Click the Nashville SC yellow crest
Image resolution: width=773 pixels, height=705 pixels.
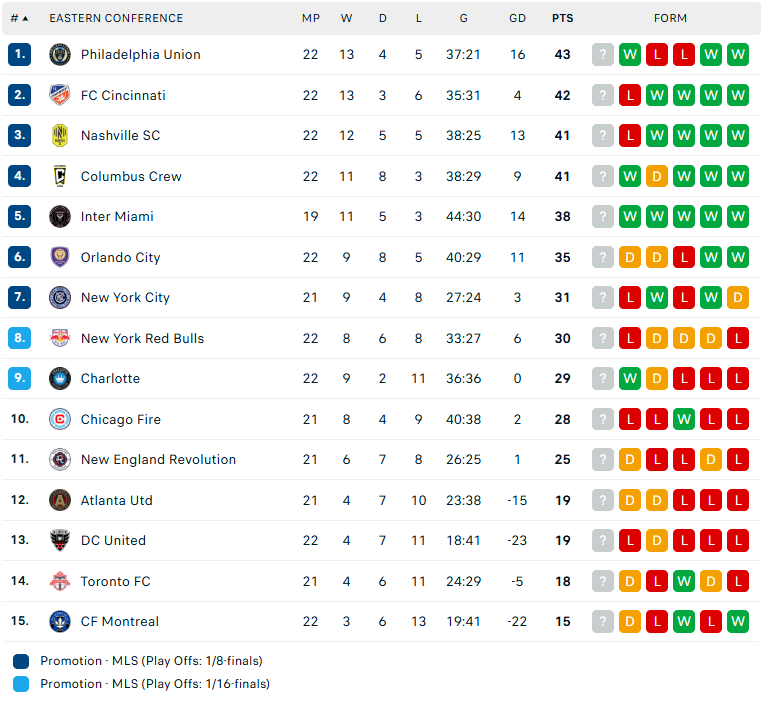coord(60,136)
